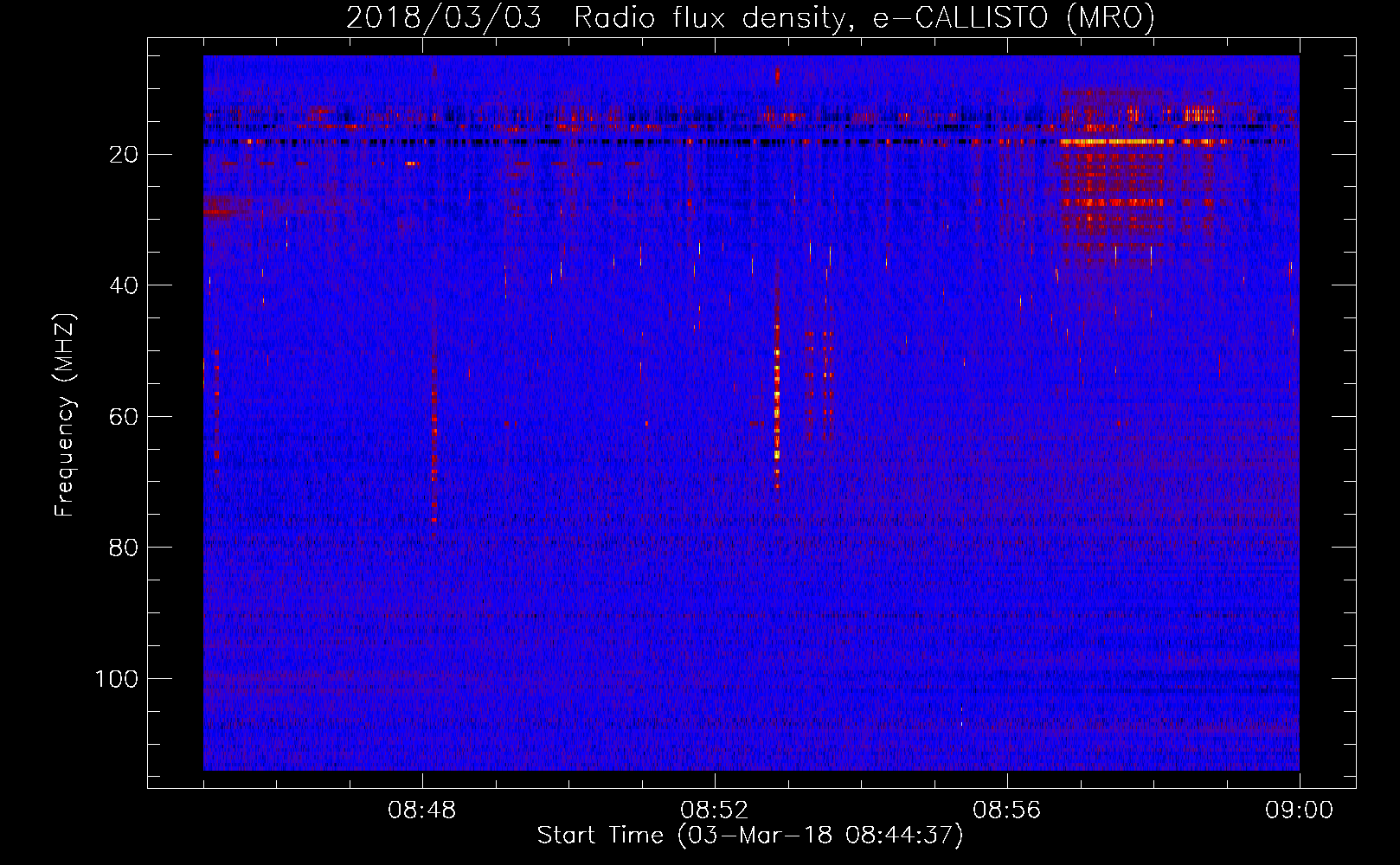Click the 08:56 time tick label

click(x=1007, y=811)
